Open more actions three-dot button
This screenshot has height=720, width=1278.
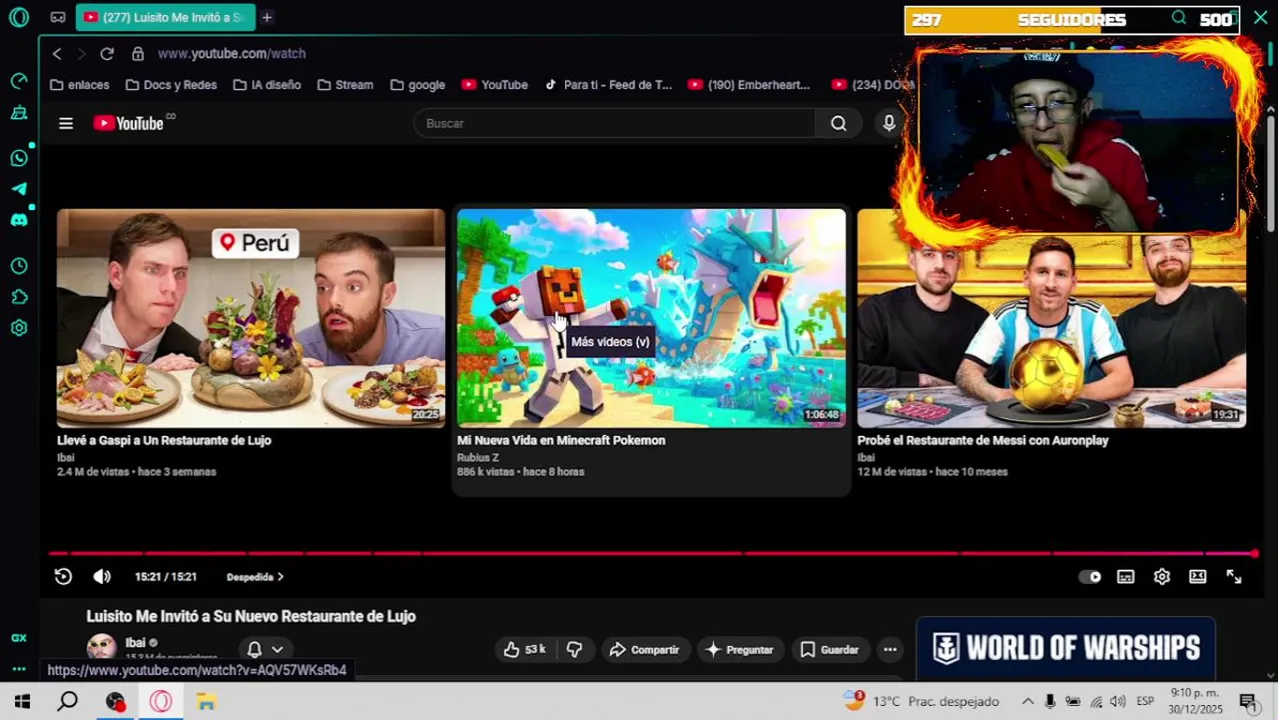889,650
